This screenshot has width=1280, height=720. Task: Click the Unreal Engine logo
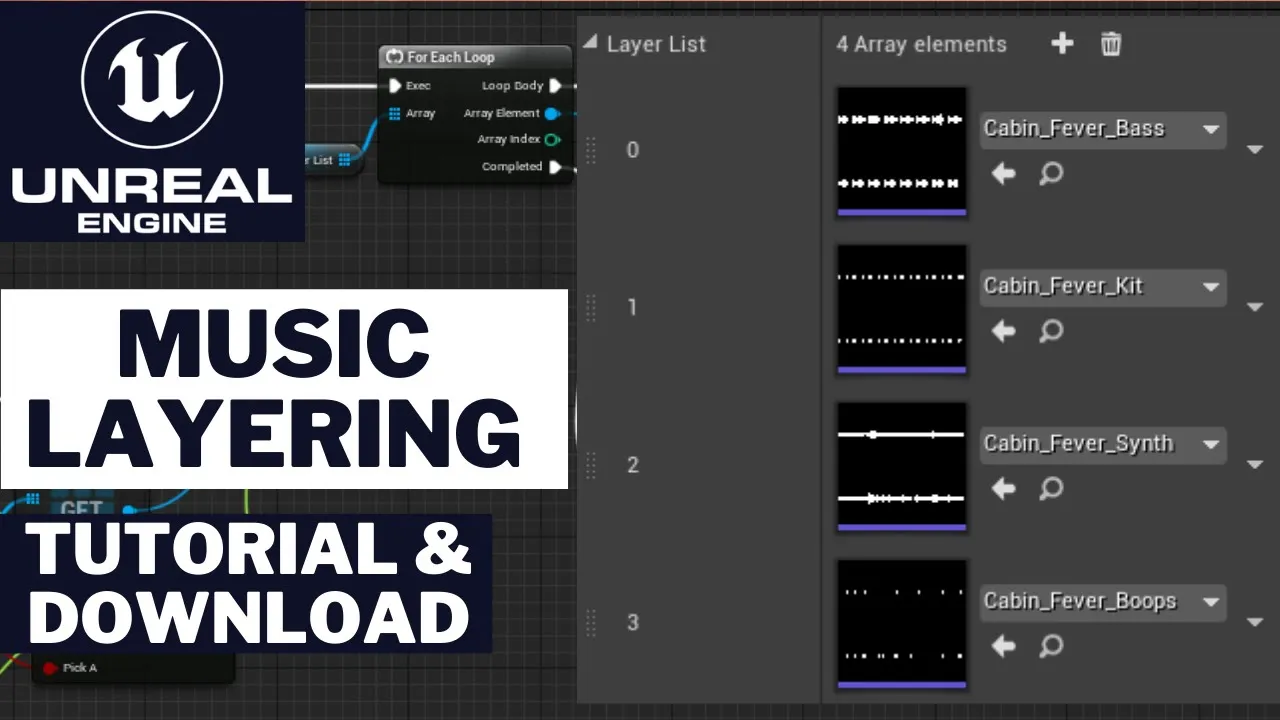click(152, 120)
